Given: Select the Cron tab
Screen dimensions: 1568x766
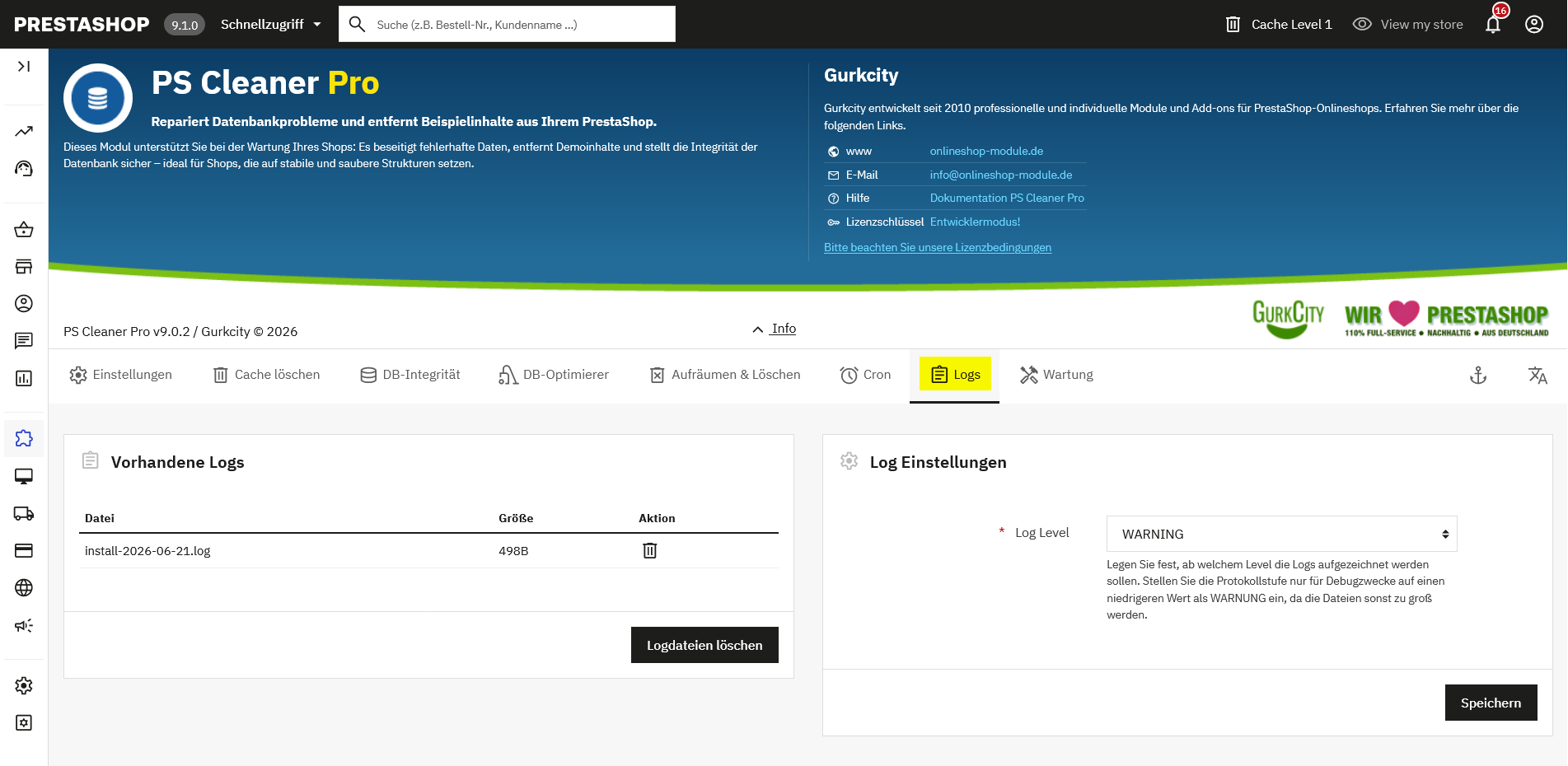Looking at the screenshot, I should 866,375.
